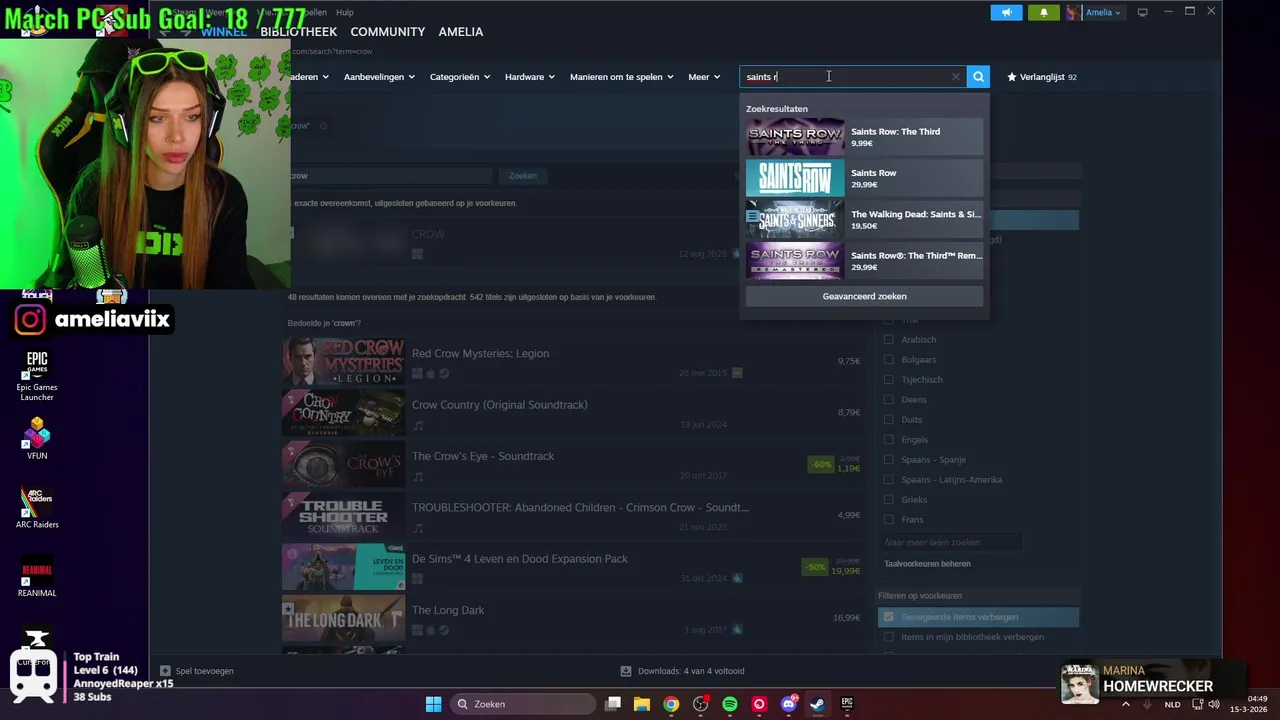Viewport: 1280px width, 720px height.
Task: Tick the Deens language checkbox
Action: (x=888, y=399)
